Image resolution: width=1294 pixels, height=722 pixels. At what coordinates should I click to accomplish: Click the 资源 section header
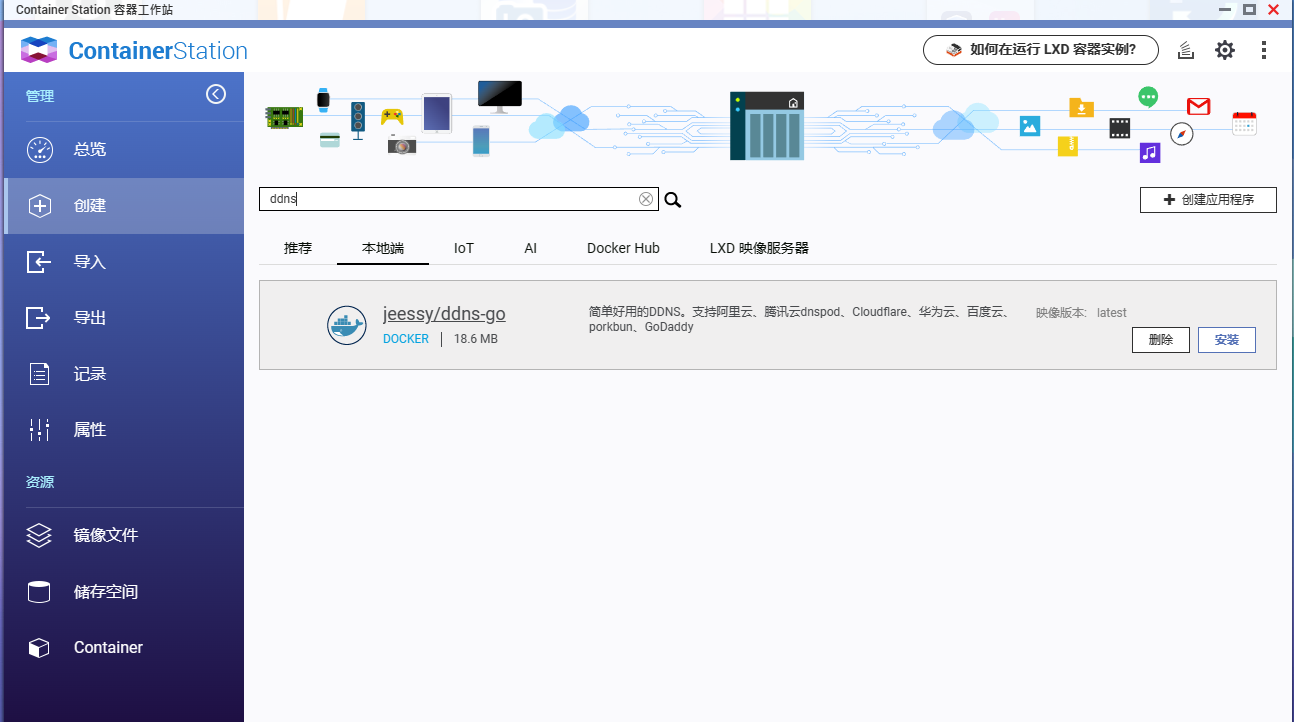click(x=40, y=482)
